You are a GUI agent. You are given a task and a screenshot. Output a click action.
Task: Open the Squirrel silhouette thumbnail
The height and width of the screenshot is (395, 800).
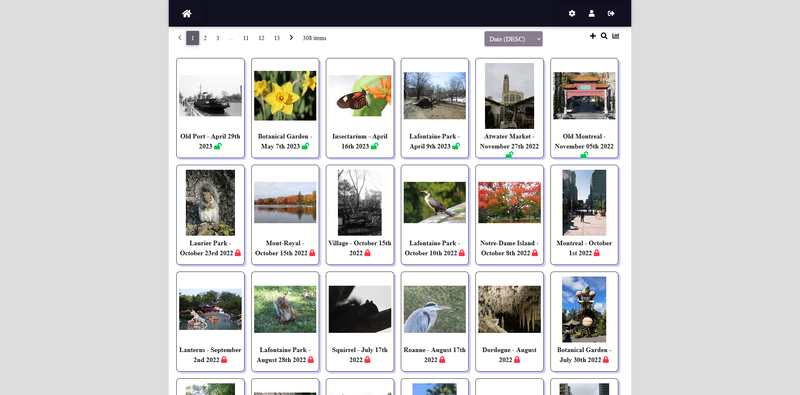(x=360, y=309)
